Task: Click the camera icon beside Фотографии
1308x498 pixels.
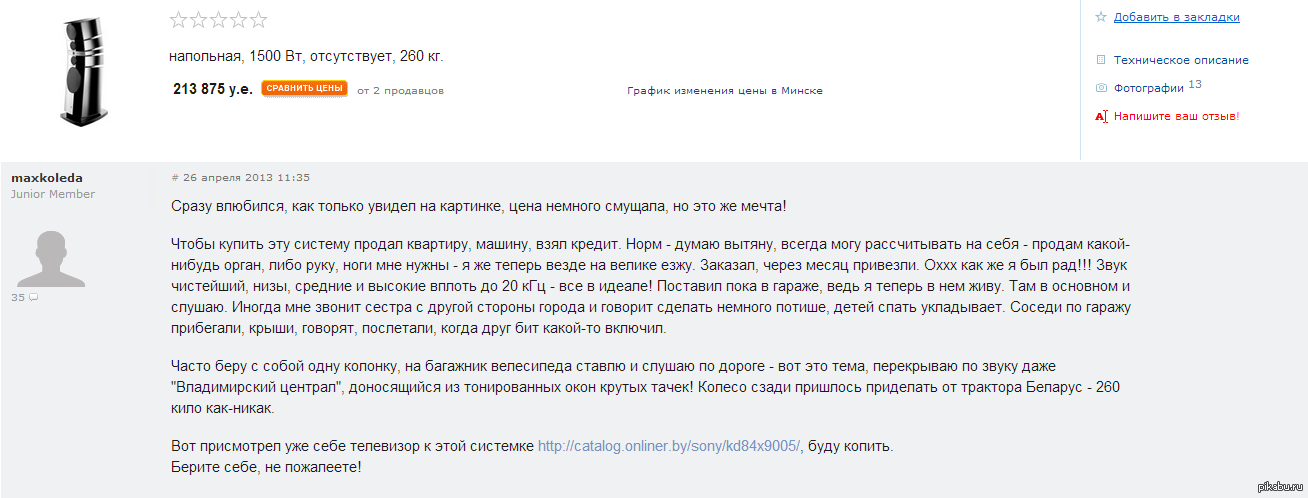Action: coord(1101,88)
